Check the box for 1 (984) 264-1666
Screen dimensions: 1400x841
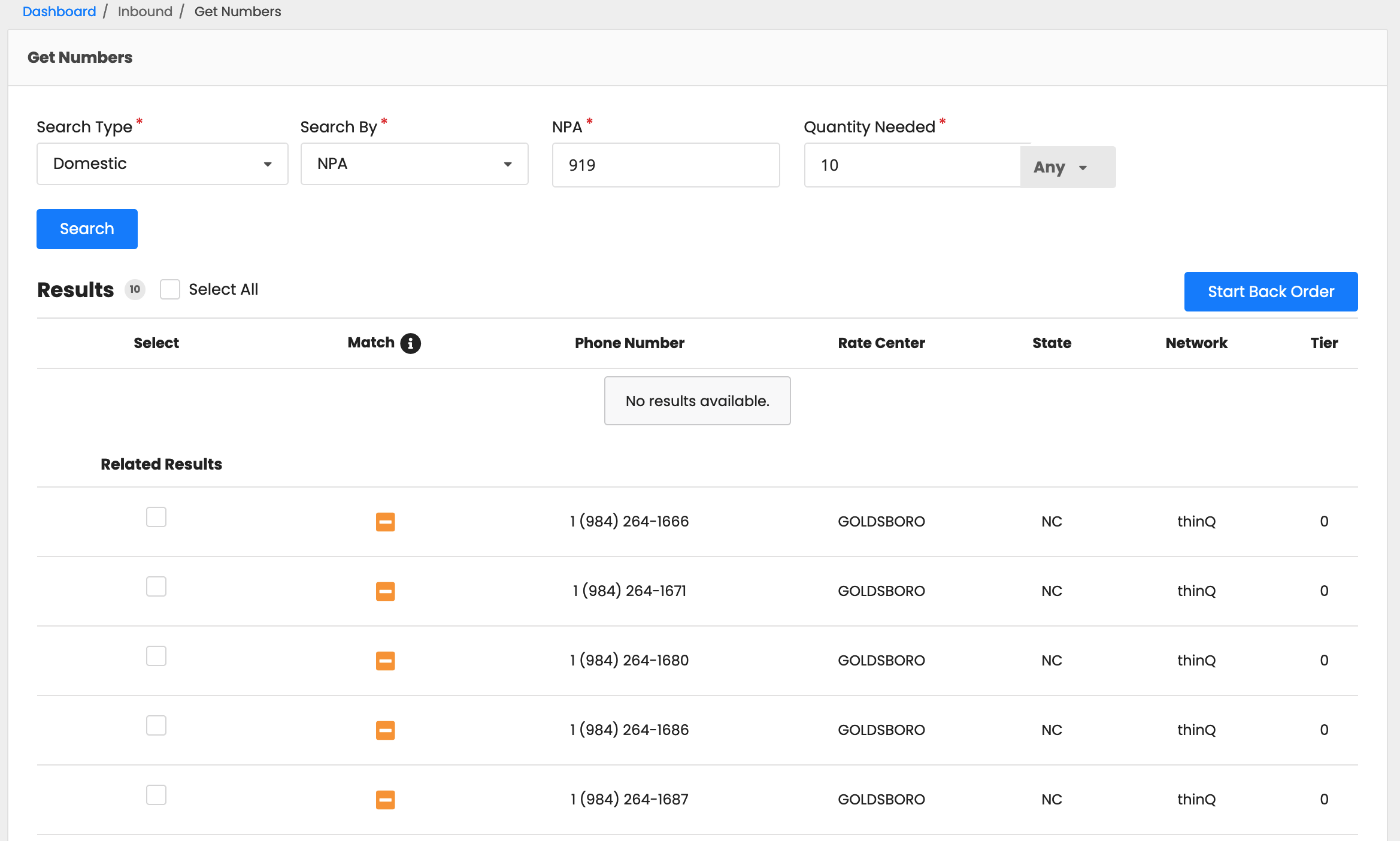click(x=156, y=517)
